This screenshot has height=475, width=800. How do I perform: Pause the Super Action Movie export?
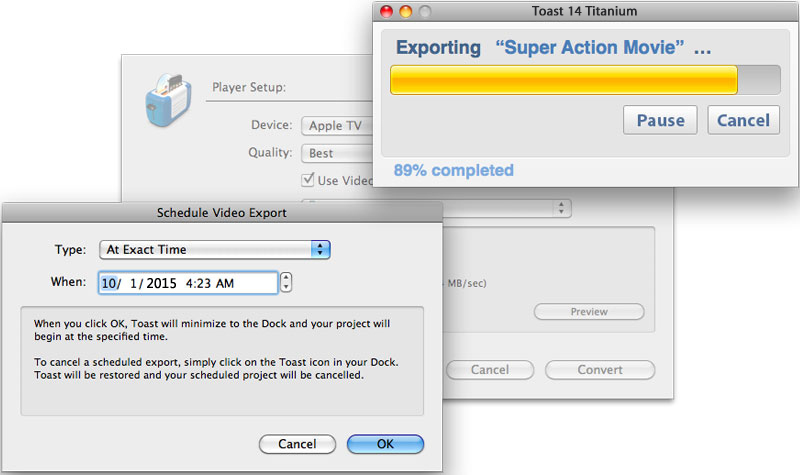660,120
